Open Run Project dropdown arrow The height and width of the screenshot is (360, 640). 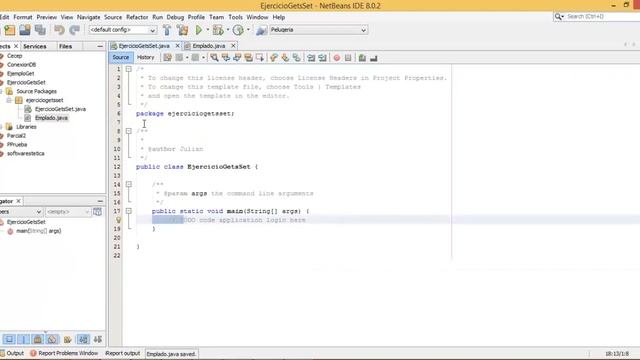coord(207,30)
